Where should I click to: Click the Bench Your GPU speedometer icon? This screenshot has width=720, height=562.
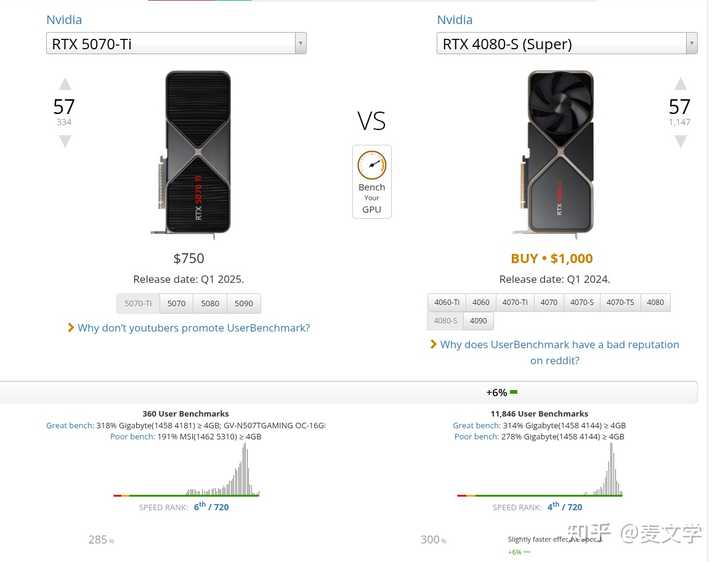[371, 165]
